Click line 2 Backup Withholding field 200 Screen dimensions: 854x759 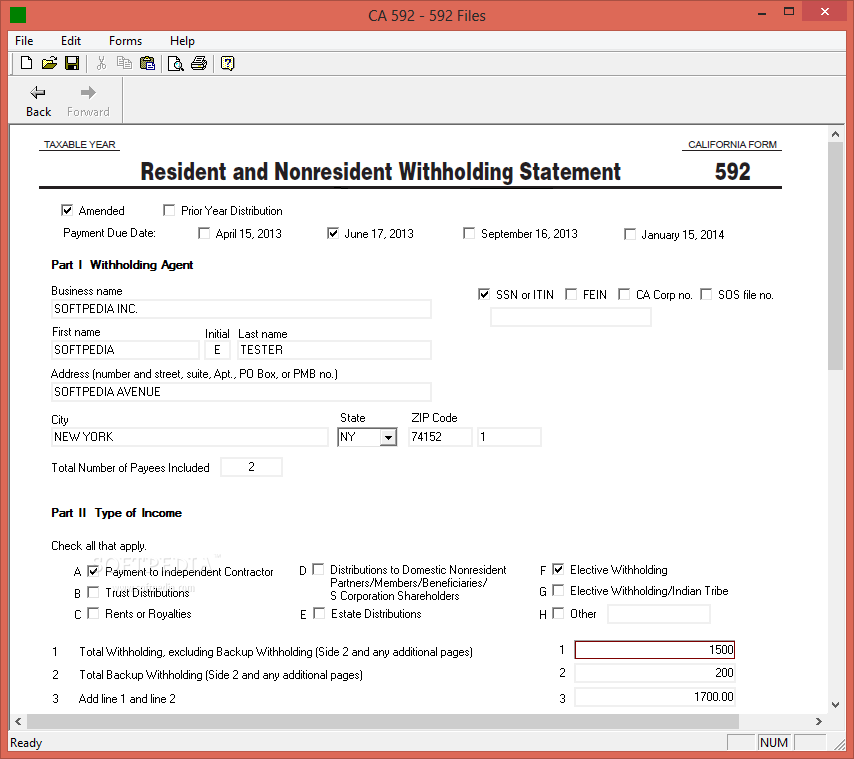coord(655,673)
